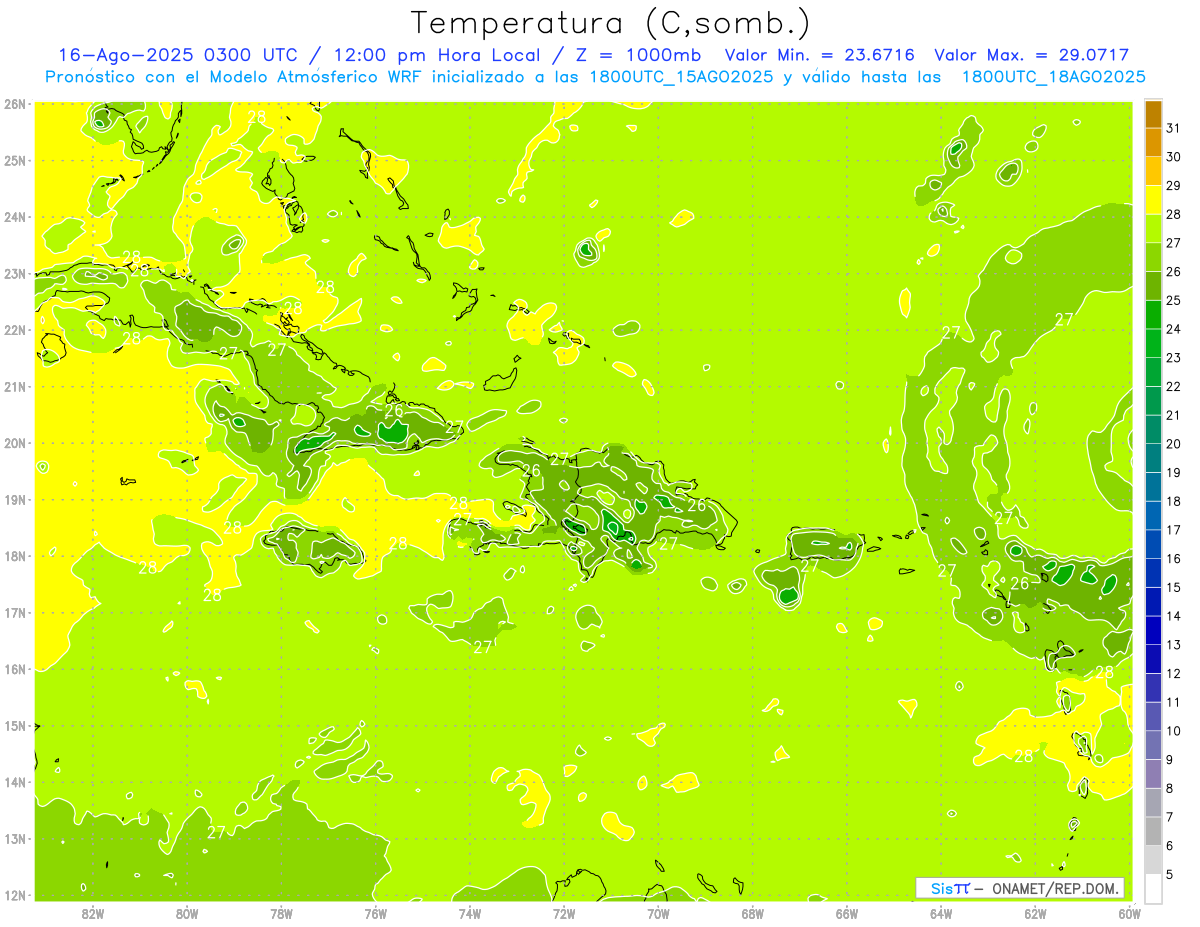Click the 19N latitude axis label
This screenshot has height=927, width=1200.
tap(15, 499)
